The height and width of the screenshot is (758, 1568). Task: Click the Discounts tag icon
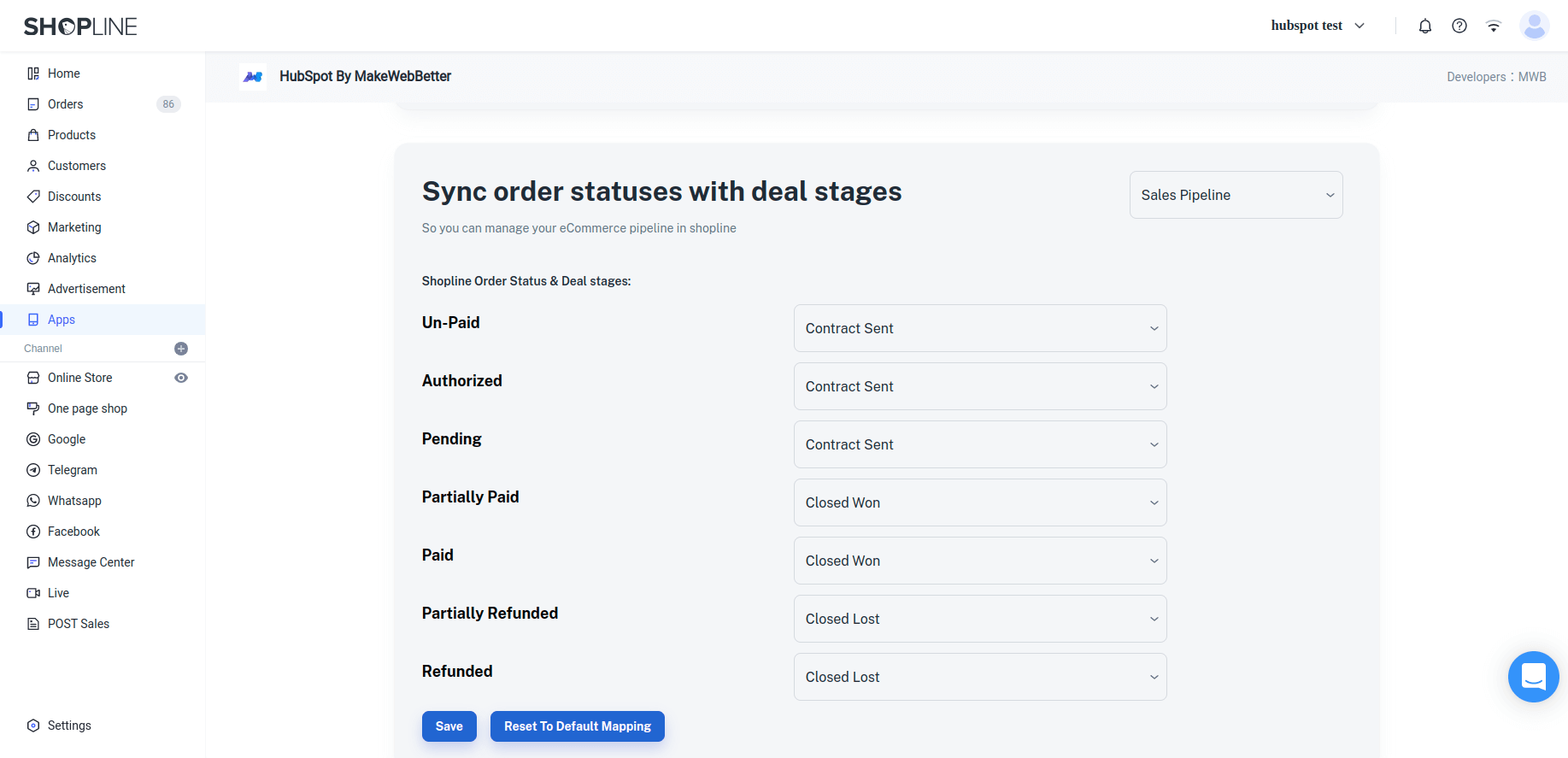(33, 197)
